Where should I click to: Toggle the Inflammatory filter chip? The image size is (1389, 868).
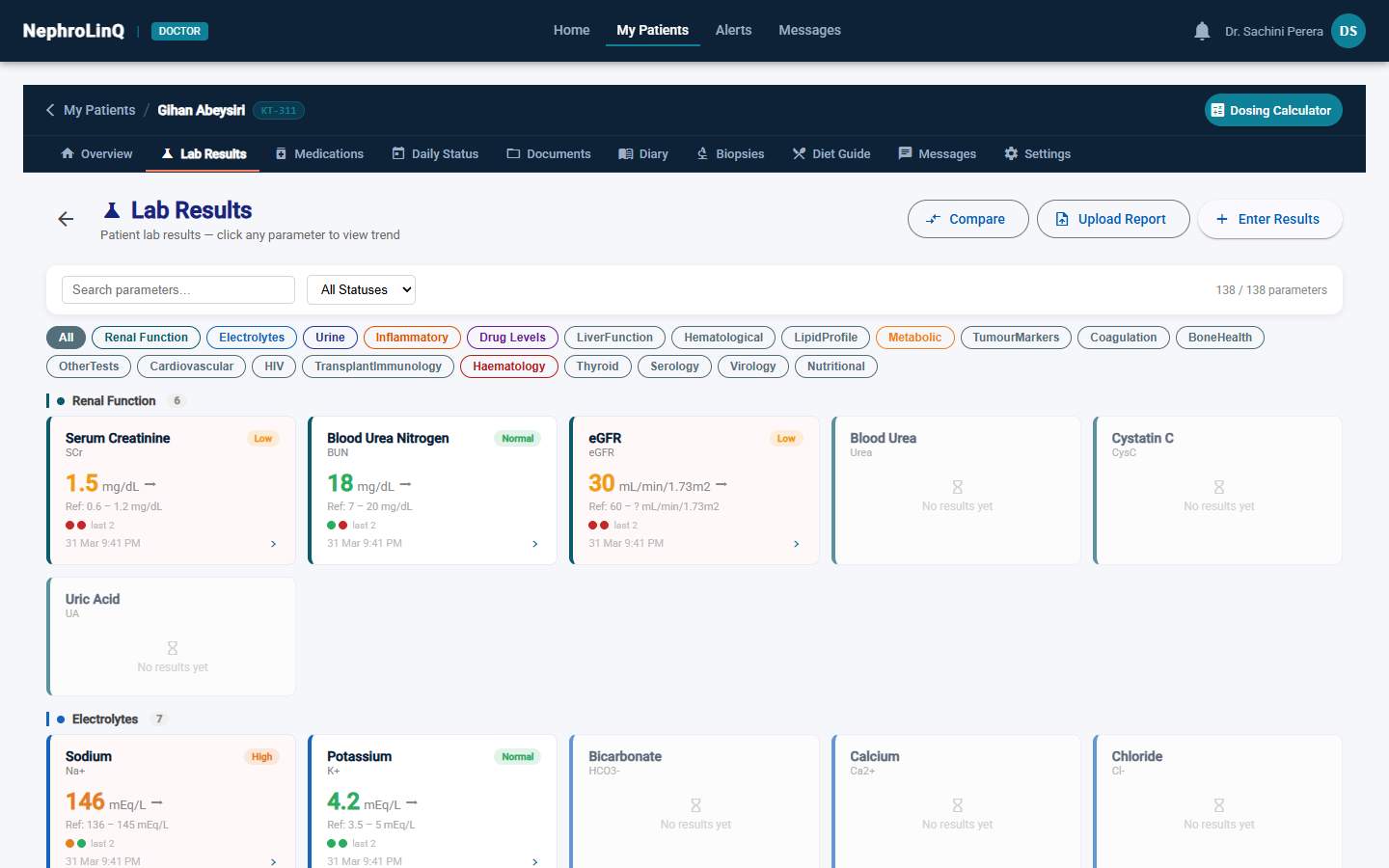tap(412, 338)
